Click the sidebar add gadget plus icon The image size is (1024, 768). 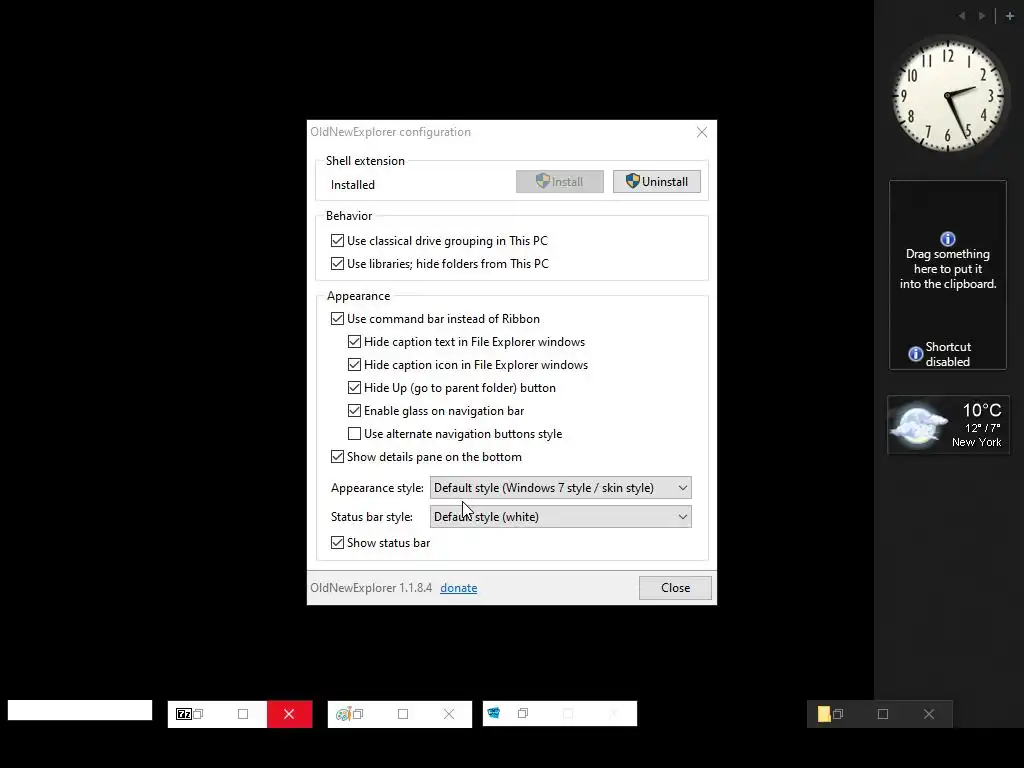1010,16
